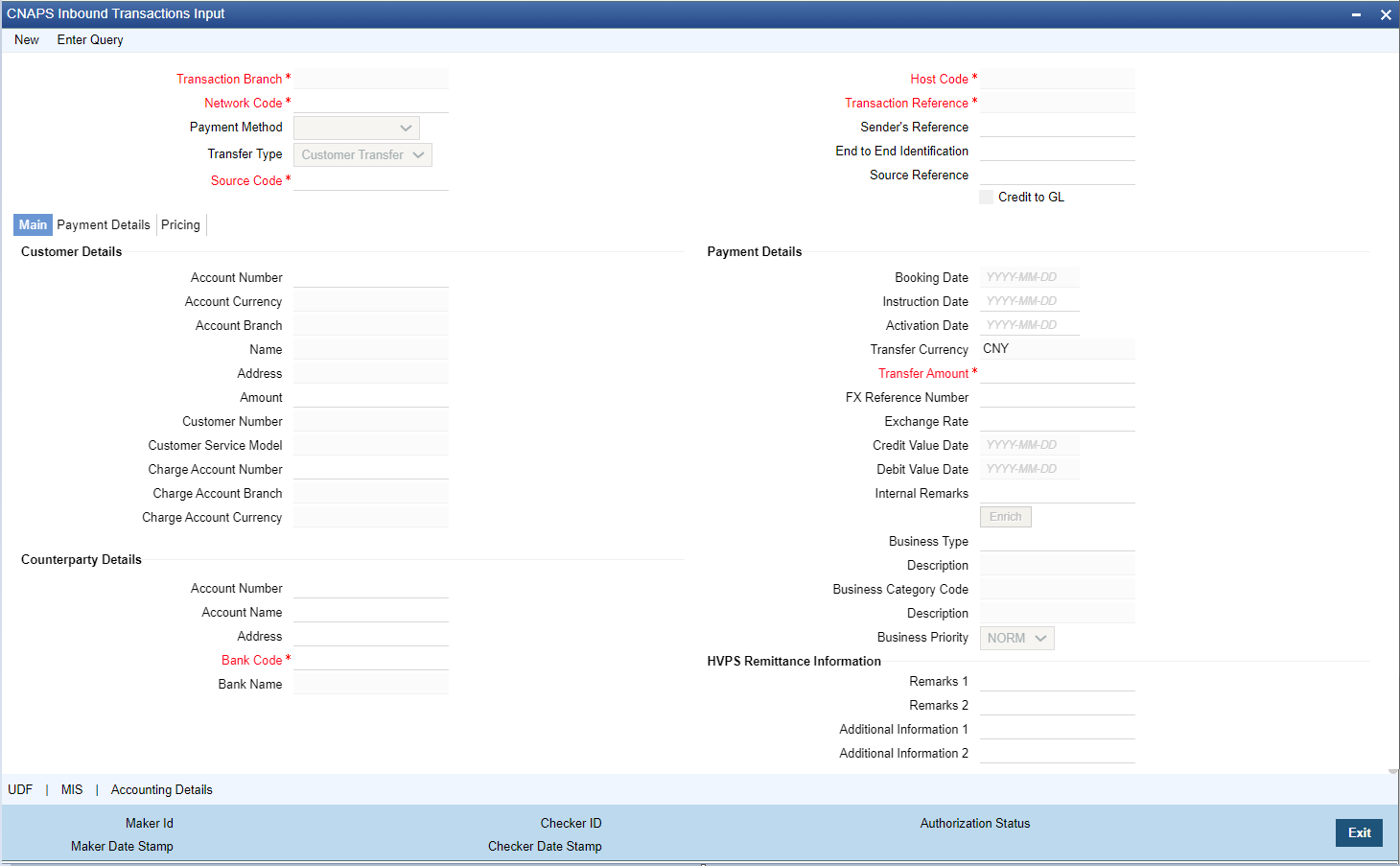Click the Enrich button
1400x866 pixels.
click(1005, 517)
